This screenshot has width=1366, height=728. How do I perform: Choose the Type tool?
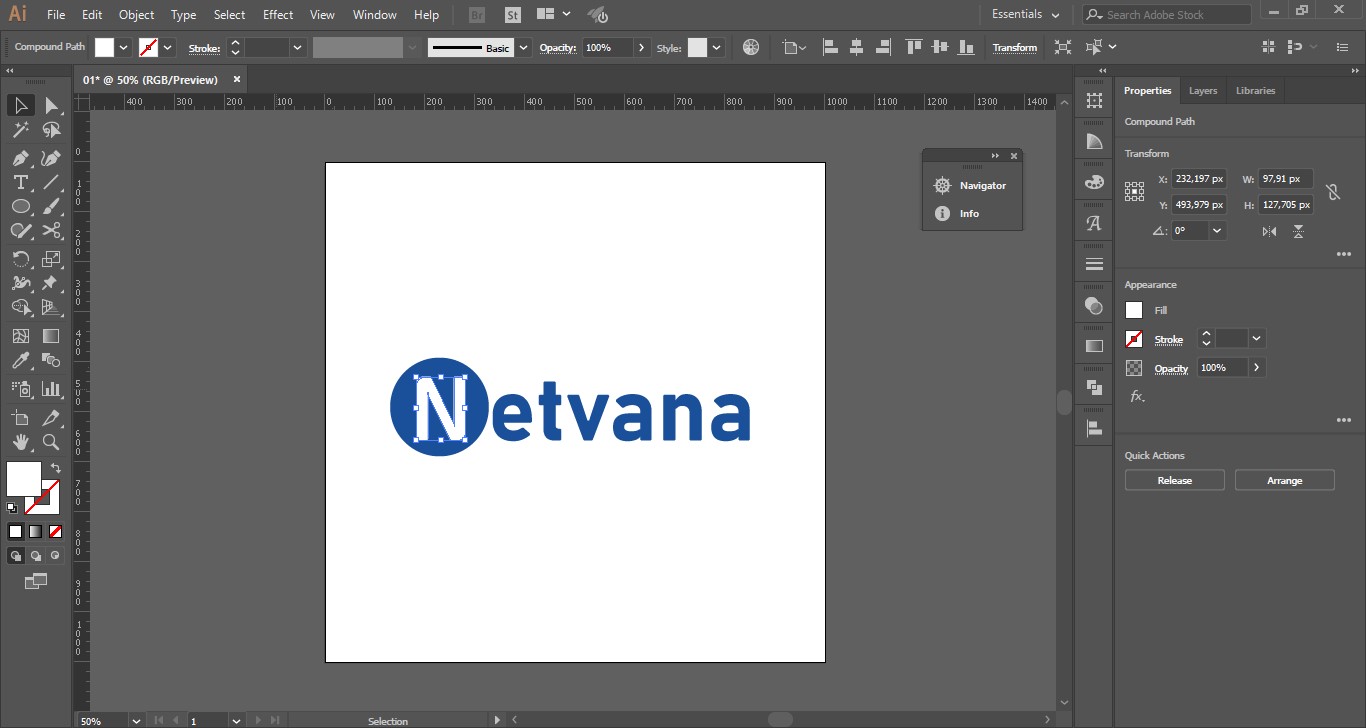tap(20, 182)
